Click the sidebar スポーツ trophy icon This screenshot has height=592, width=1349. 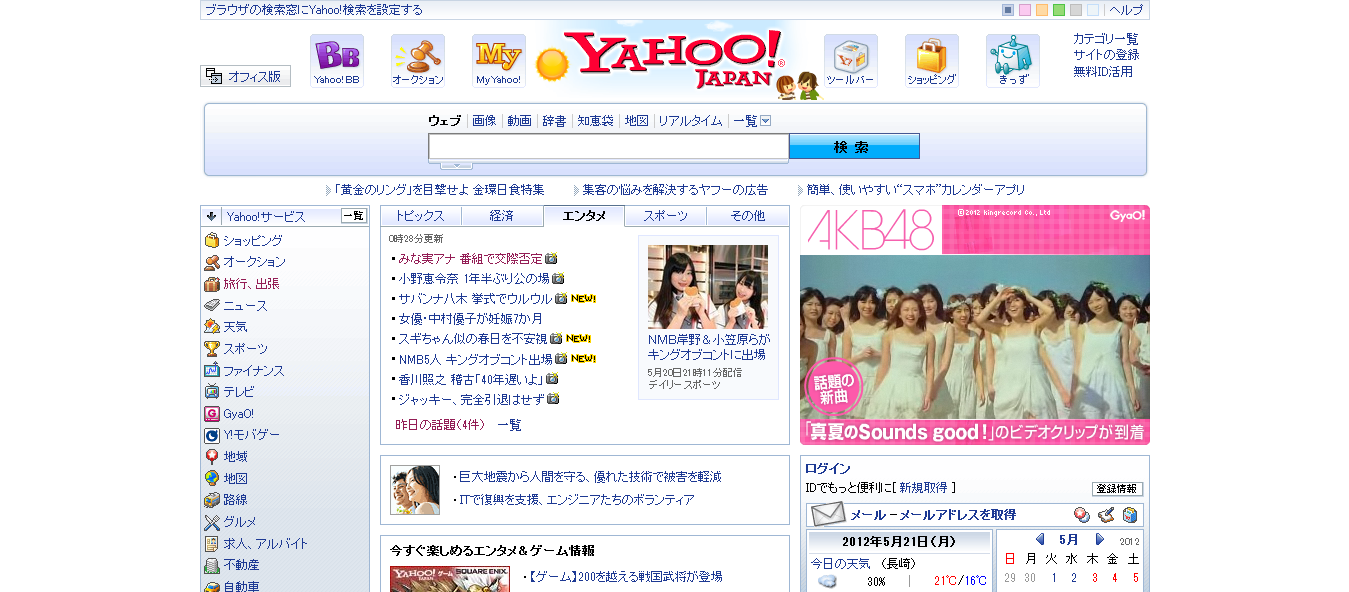point(212,349)
